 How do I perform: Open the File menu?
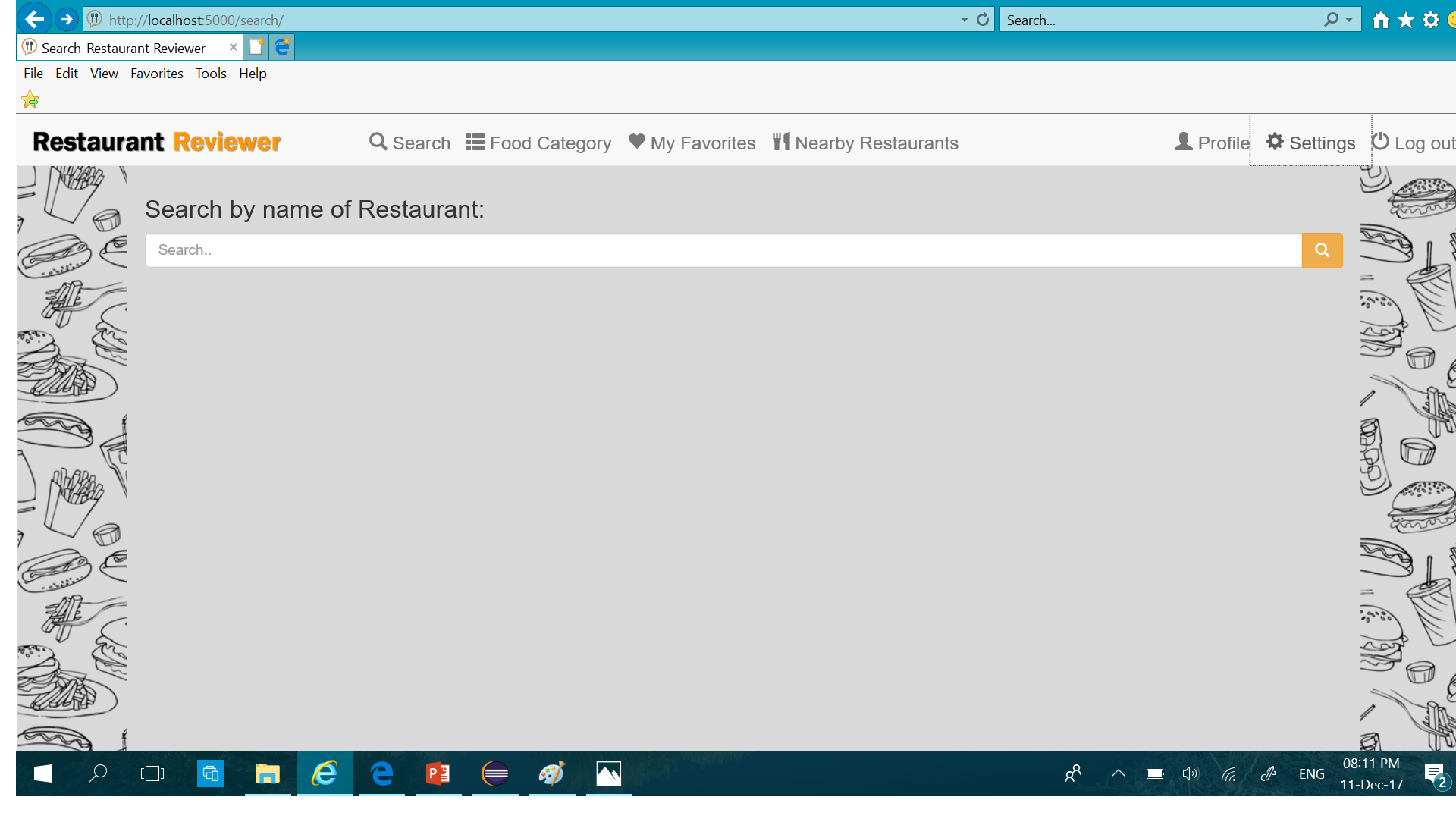(x=33, y=74)
